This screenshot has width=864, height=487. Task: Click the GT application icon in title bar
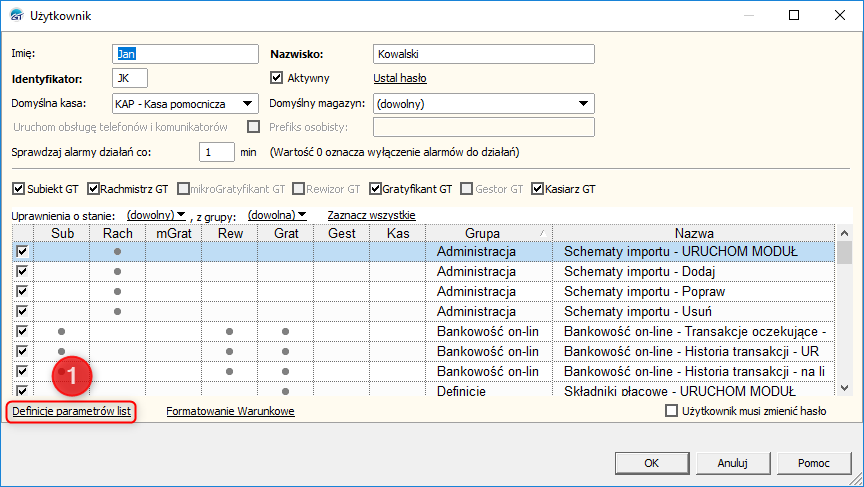tap(16, 16)
